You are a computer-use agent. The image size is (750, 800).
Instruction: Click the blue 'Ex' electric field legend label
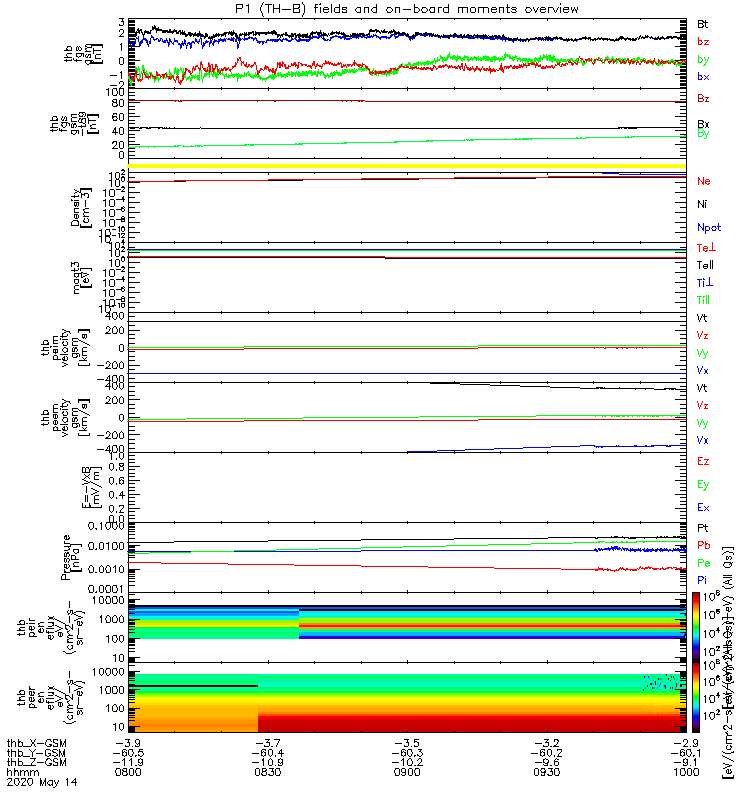point(703,508)
